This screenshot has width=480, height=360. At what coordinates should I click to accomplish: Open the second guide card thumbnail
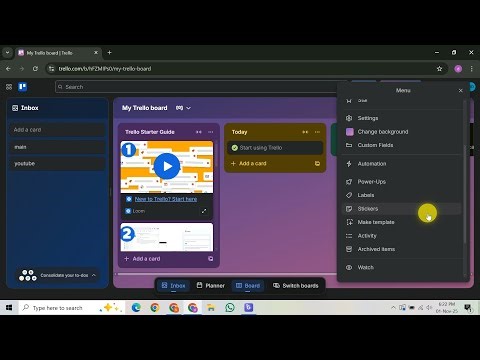tap(167, 237)
